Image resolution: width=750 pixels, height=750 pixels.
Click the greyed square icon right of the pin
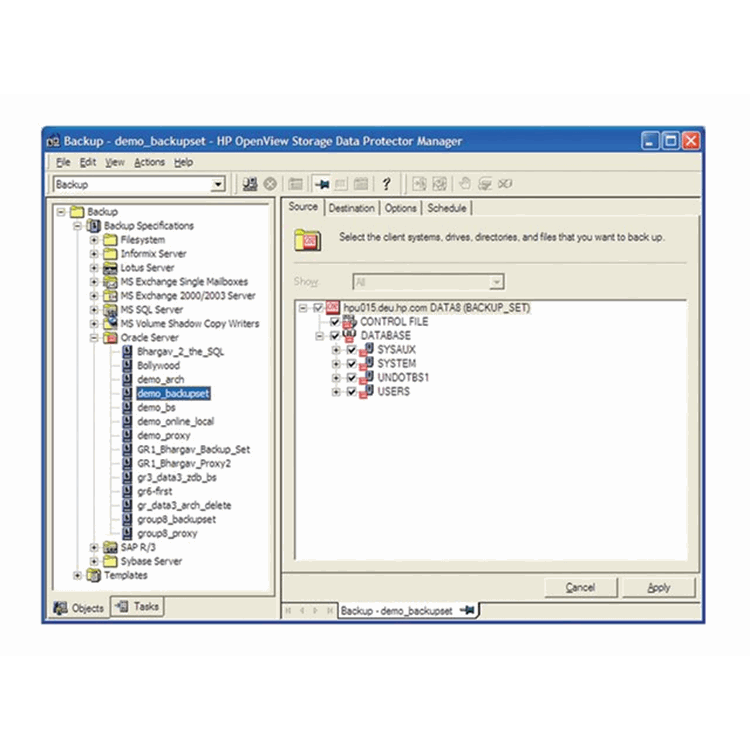click(341, 184)
